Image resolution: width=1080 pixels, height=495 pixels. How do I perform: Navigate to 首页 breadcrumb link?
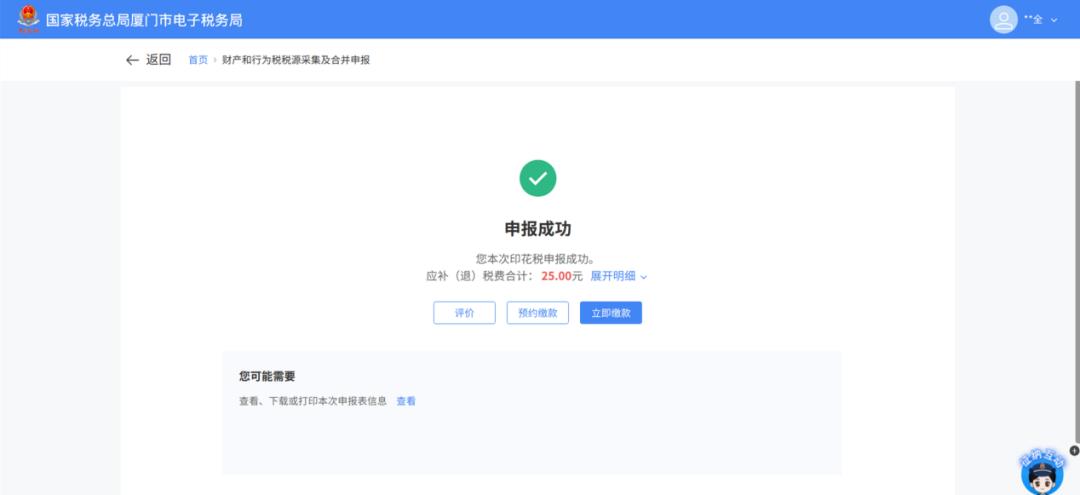(x=198, y=60)
